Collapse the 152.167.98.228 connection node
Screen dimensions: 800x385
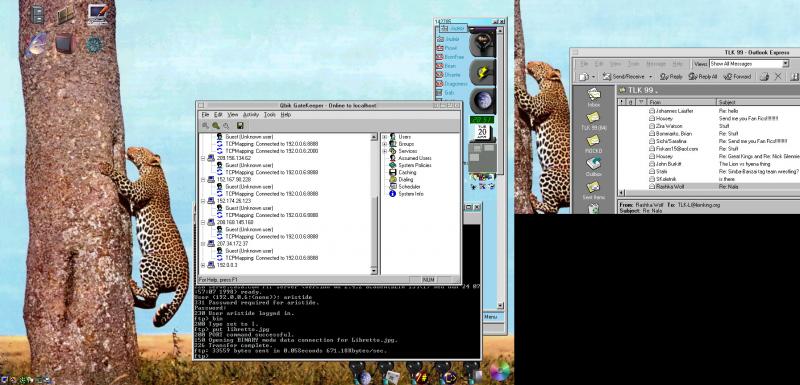click(203, 180)
